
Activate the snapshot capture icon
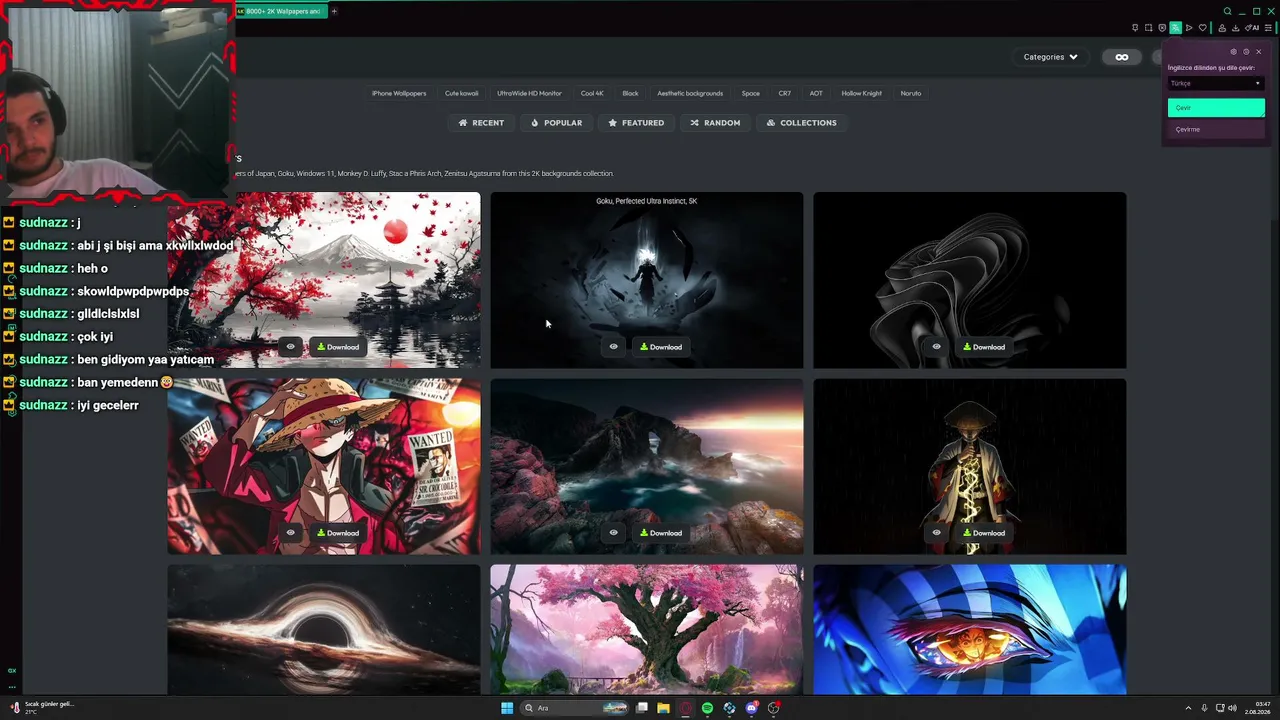(x=1148, y=28)
